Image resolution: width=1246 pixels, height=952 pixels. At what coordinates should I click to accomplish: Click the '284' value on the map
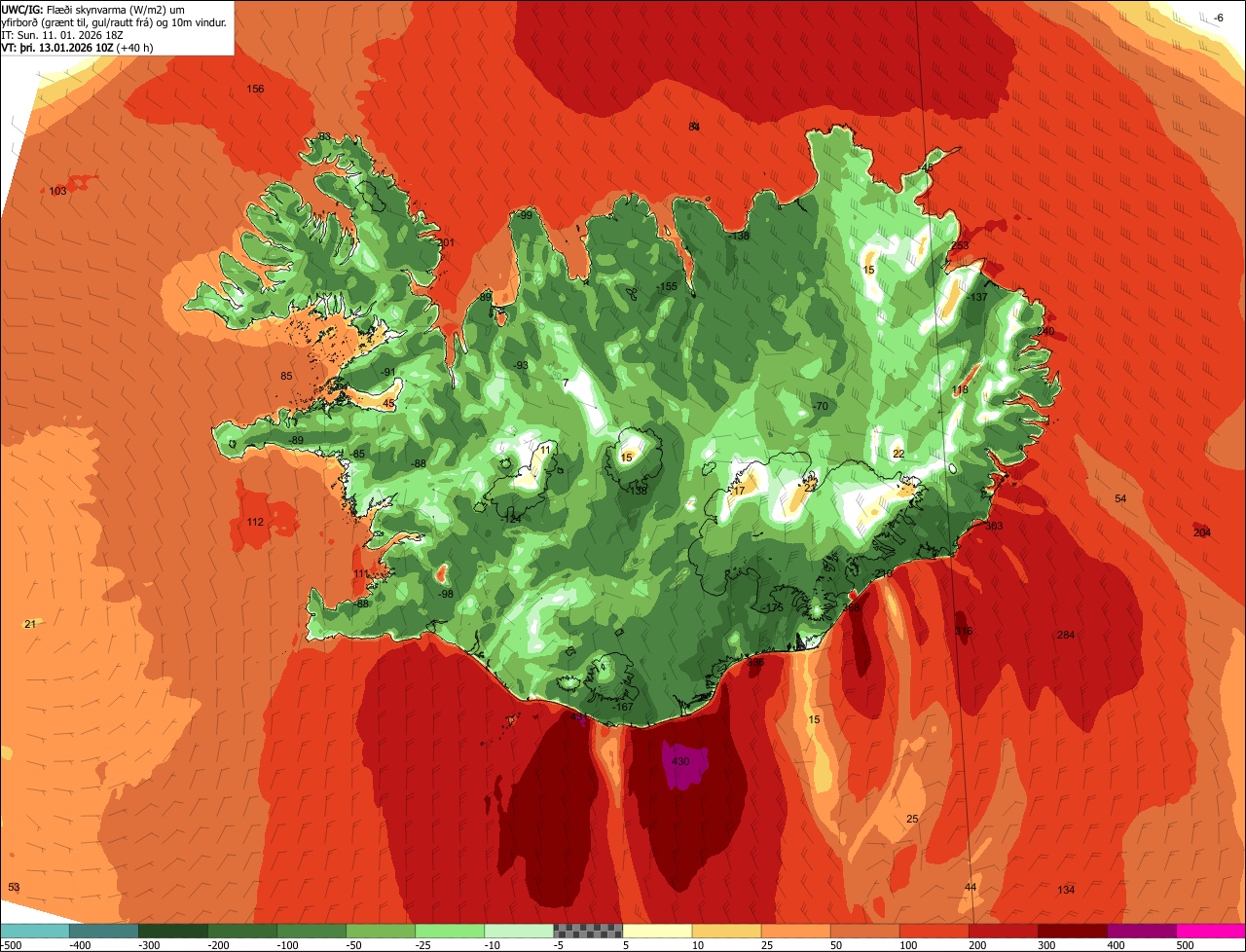[1066, 636]
